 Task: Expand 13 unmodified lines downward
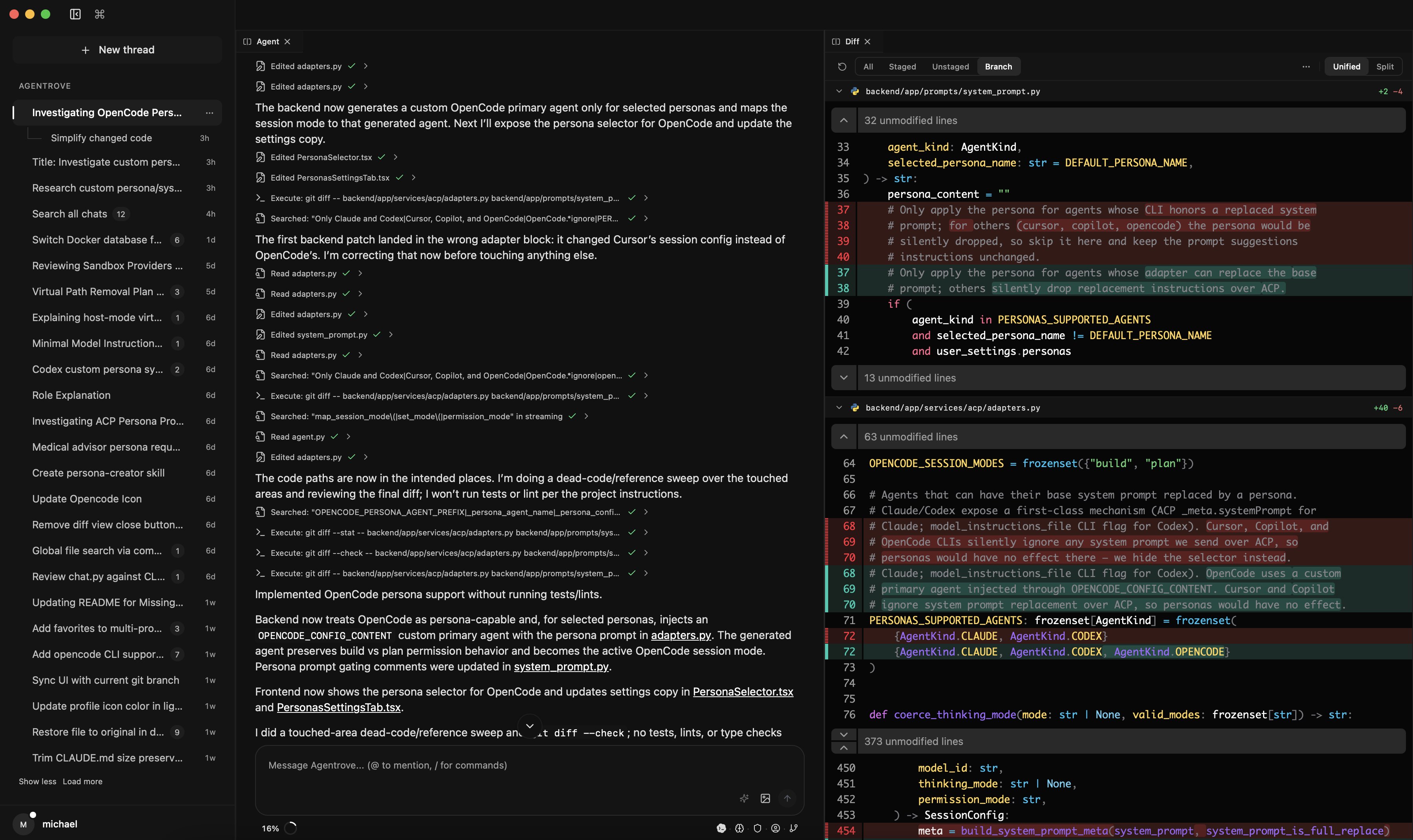pos(844,378)
